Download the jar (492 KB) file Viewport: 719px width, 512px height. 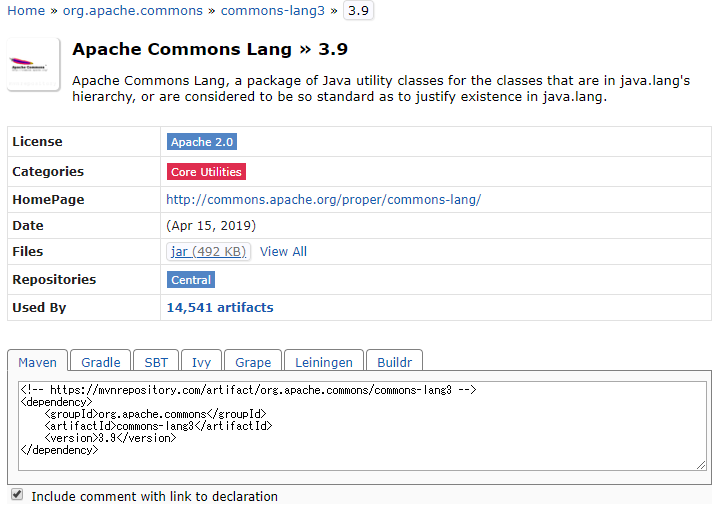point(209,252)
